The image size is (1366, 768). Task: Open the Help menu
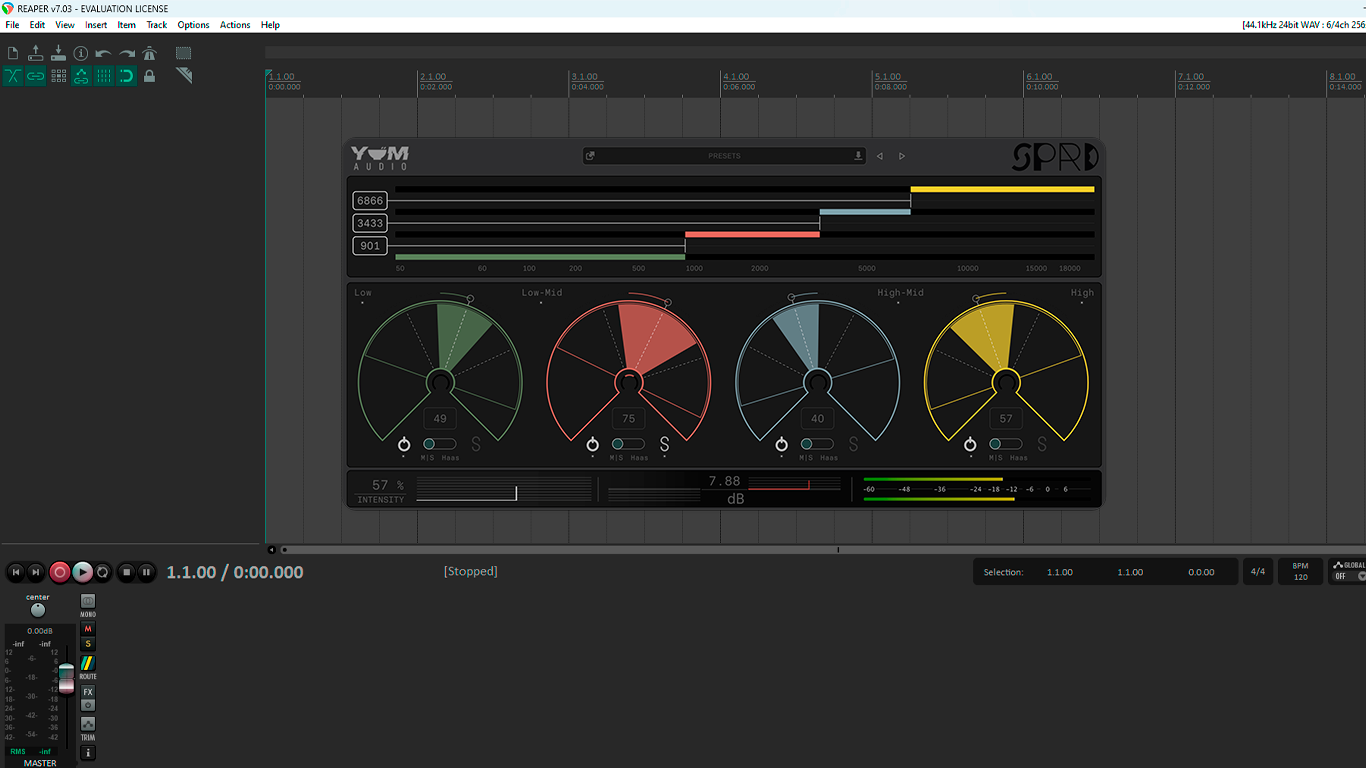[270, 25]
